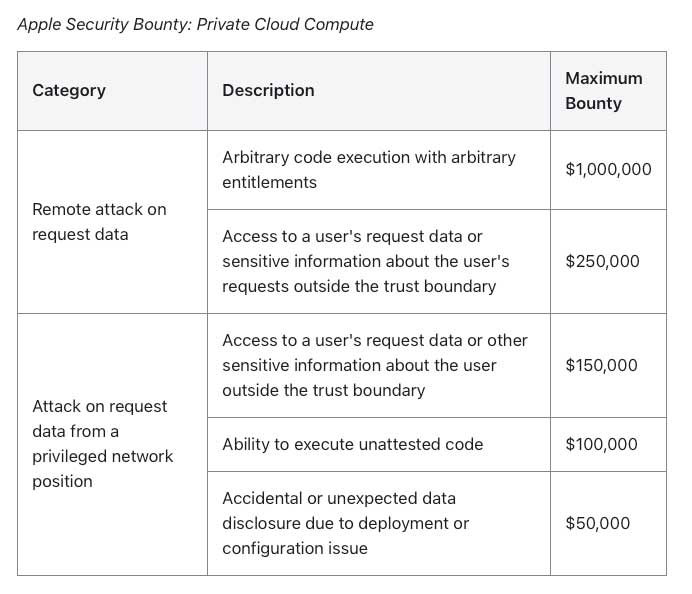Select the Description column header
This screenshot has width=692, height=594.
click(x=268, y=90)
